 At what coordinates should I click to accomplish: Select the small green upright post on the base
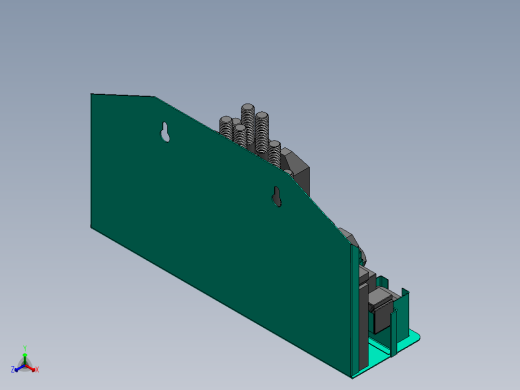[x=394, y=332]
